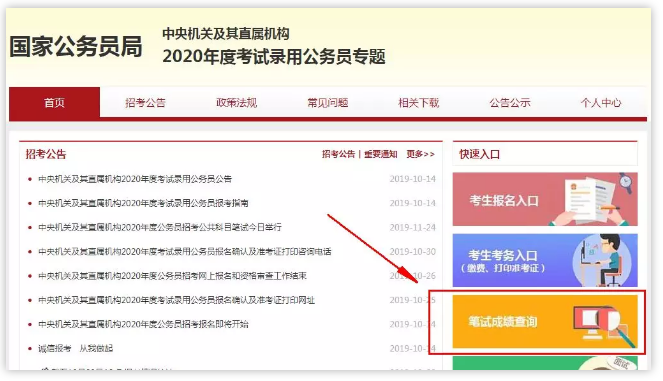Click the 2019-11-24 date entry

412,227
